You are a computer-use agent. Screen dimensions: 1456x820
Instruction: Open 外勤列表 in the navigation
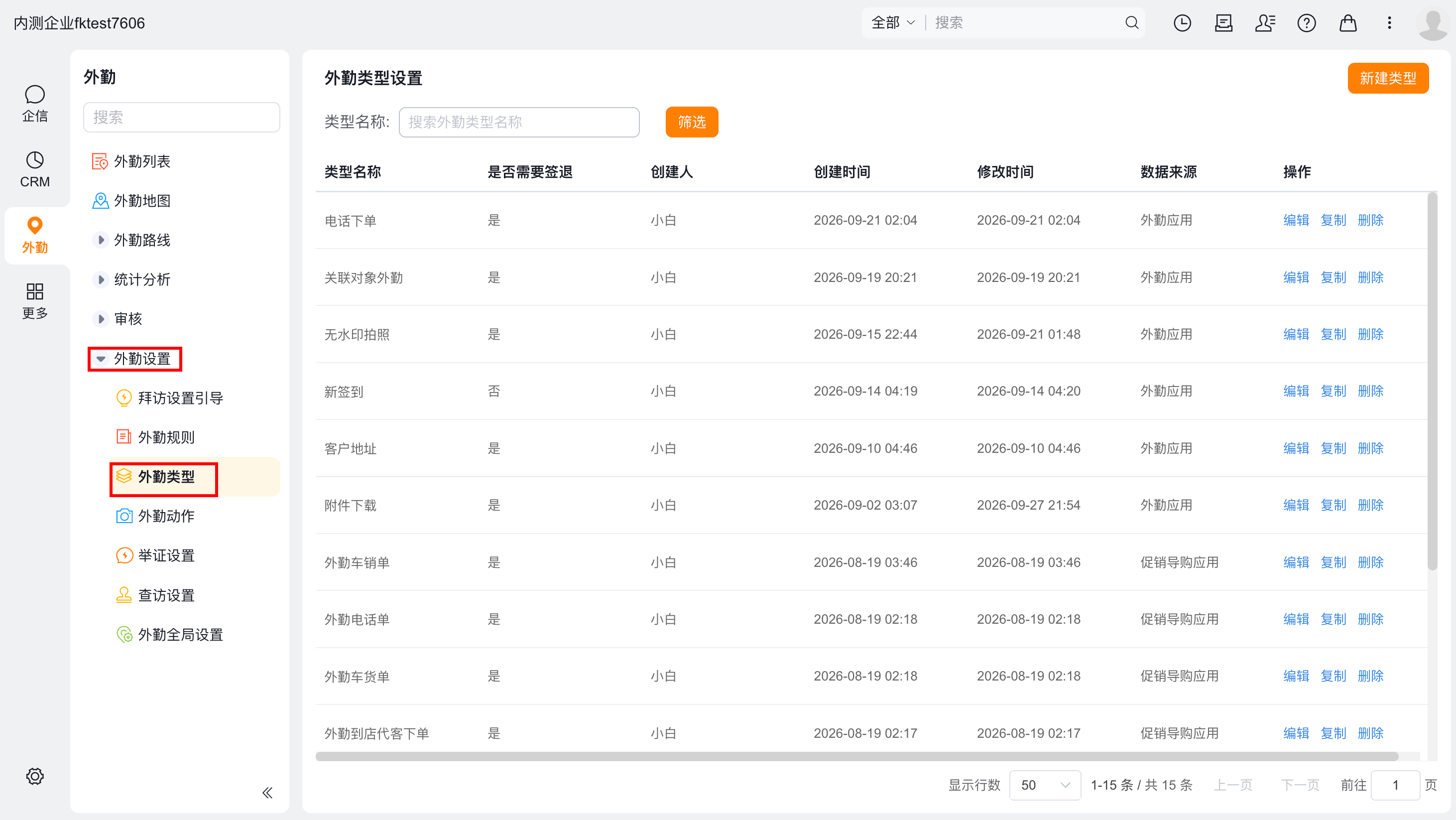131,161
